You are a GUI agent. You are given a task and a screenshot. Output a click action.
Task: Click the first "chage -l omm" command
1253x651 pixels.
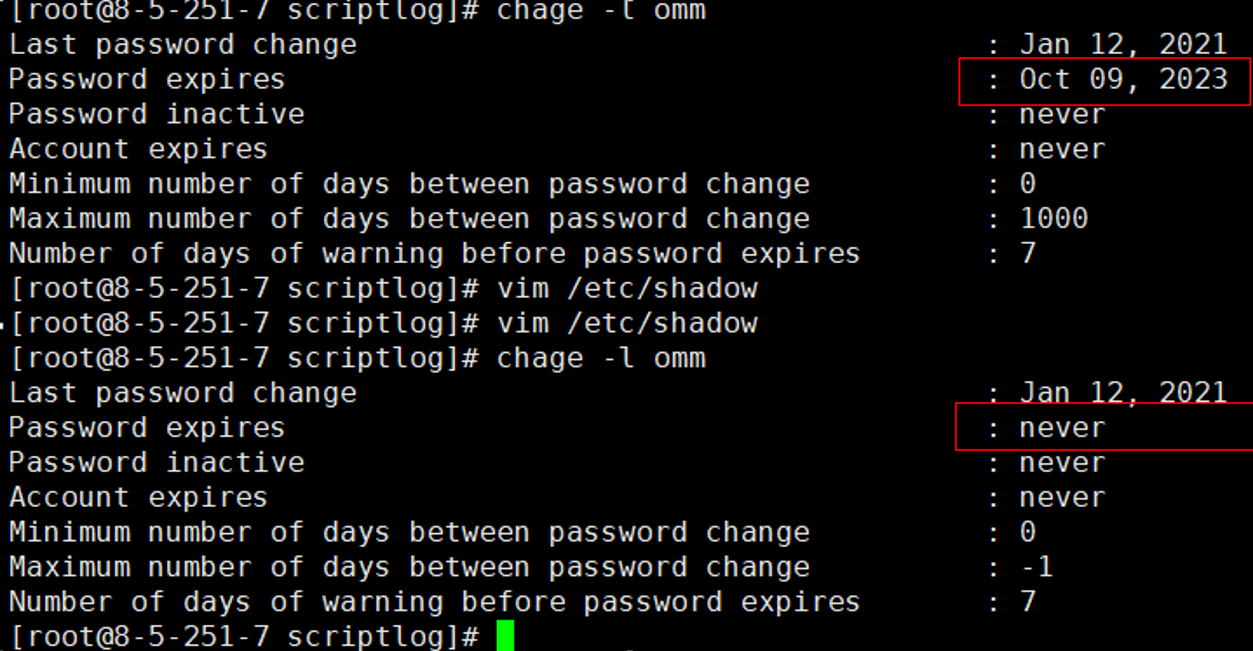point(601,12)
